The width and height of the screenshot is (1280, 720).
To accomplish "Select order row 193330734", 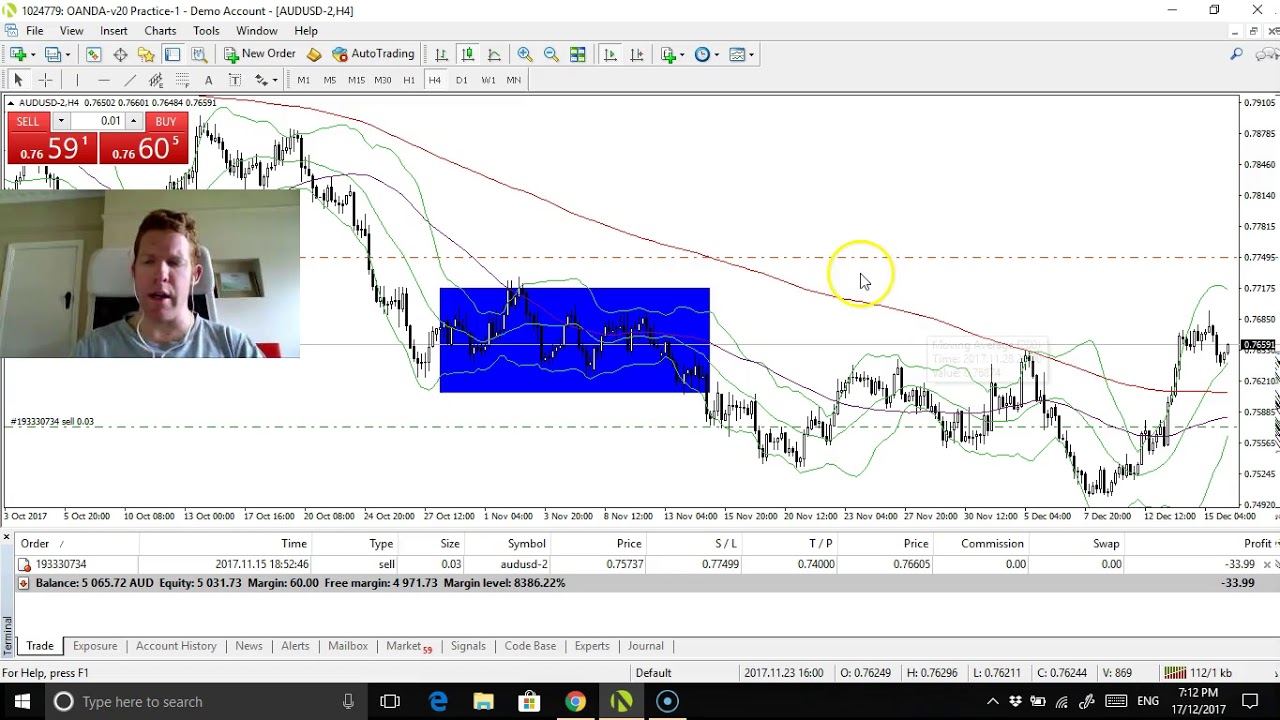I will click(x=640, y=565).
